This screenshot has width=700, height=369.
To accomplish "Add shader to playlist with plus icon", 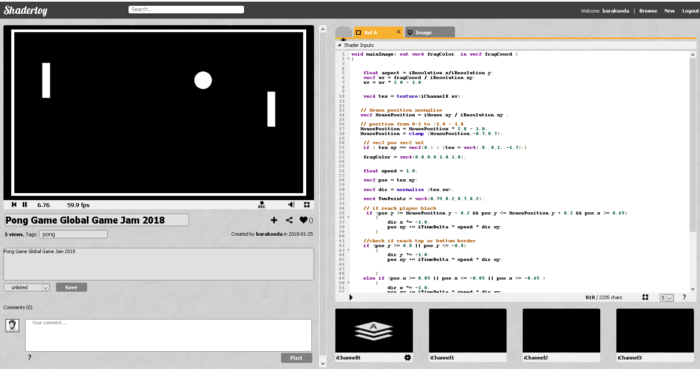I will point(274,220).
